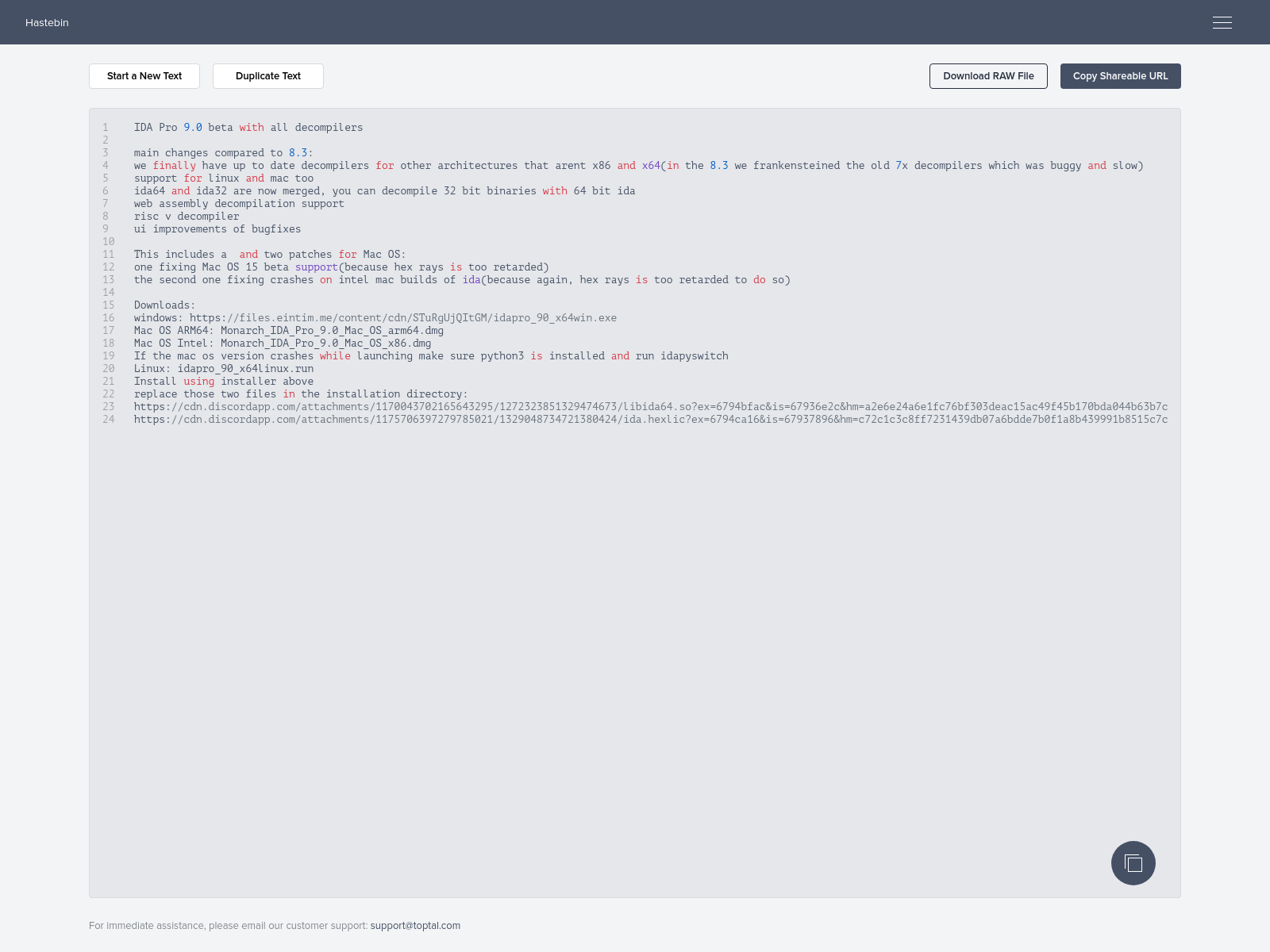Click libida64.so discordapp URL line
Image resolution: width=1270 pixels, height=952 pixels.
click(651, 407)
